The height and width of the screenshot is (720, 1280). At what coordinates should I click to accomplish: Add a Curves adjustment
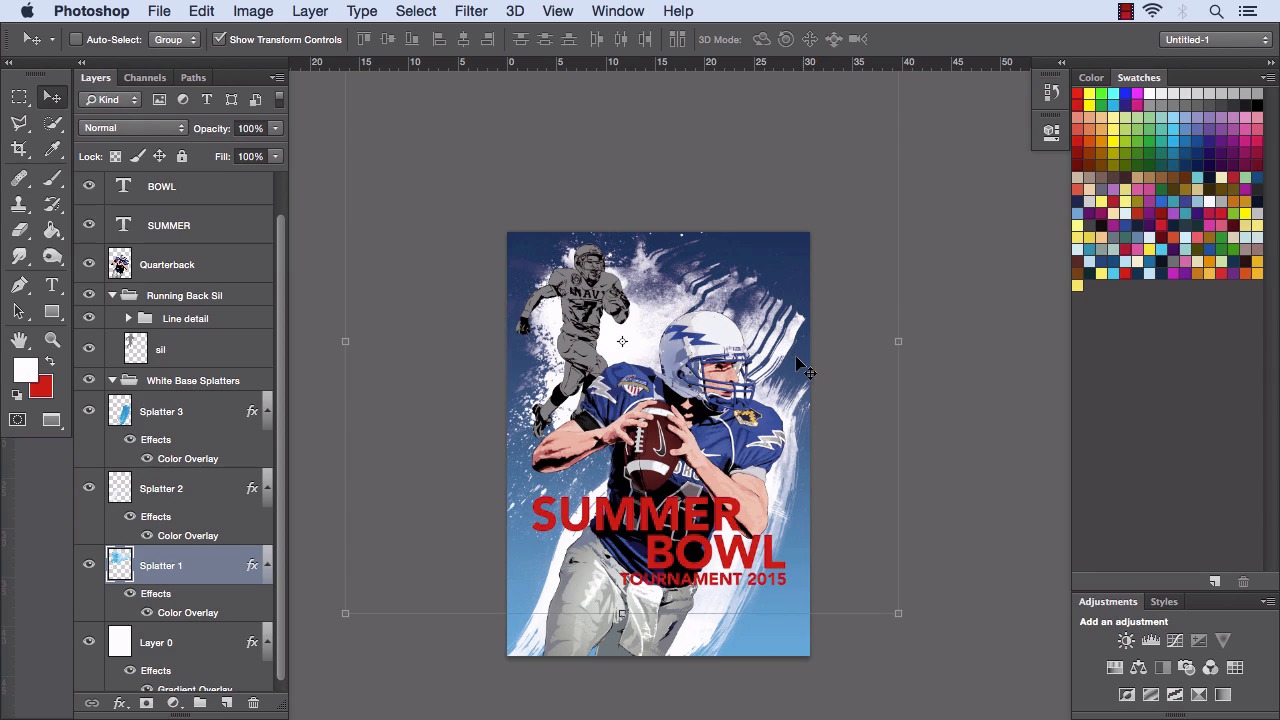coord(1175,641)
